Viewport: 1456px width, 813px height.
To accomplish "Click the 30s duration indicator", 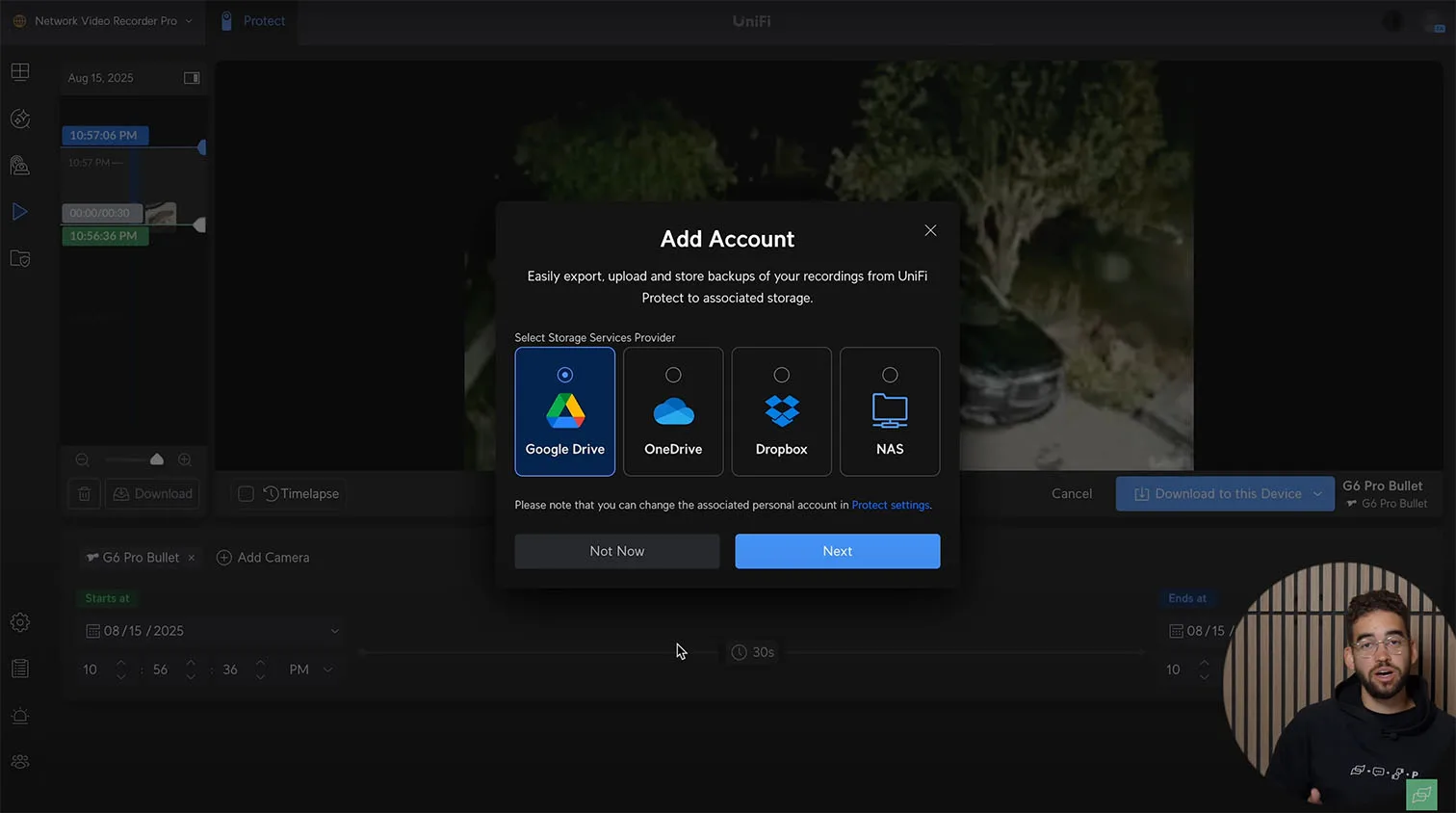I will point(753,652).
